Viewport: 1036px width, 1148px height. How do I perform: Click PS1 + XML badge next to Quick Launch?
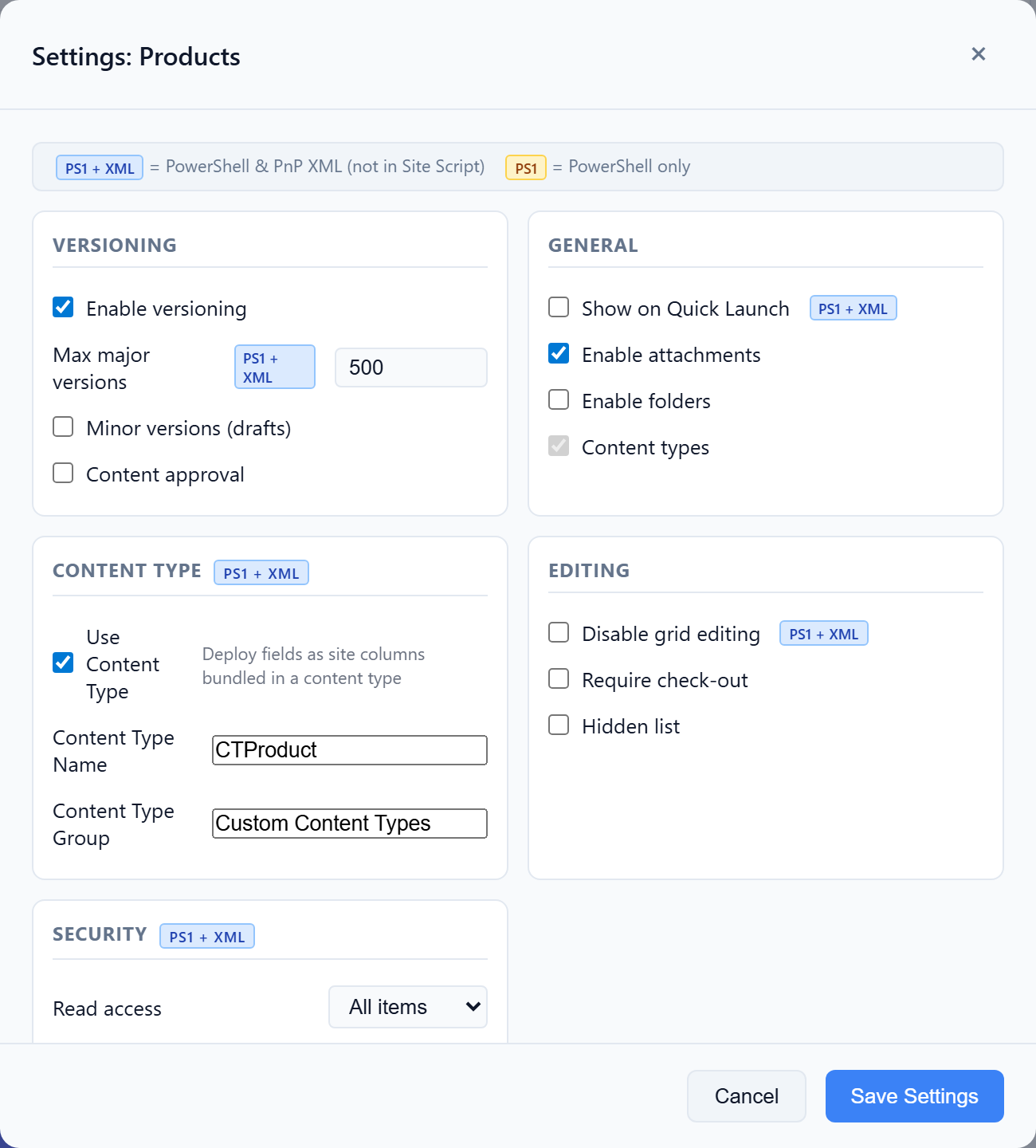click(854, 309)
